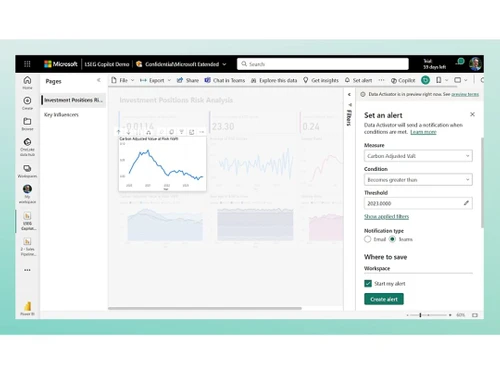Click the Carbon Adjusted Value line chart

163,164
